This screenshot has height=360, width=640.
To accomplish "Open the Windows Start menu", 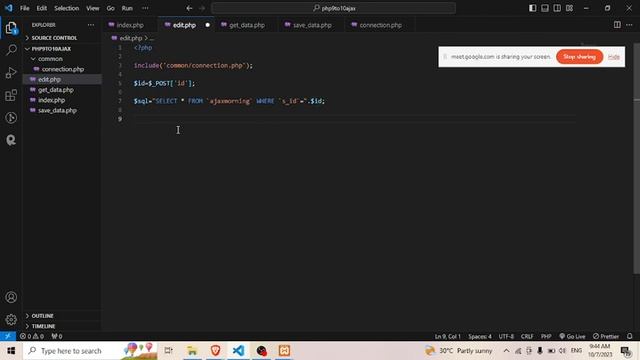I will click(x=11, y=351).
